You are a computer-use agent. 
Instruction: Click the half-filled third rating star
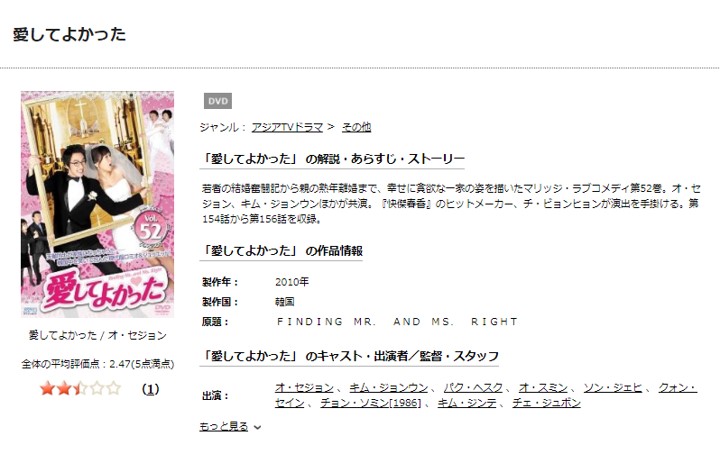(80, 389)
